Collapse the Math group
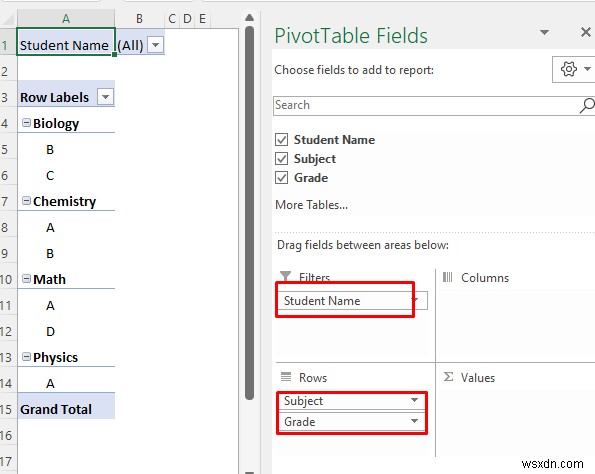The height and width of the screenshot is (474, 595). tap(26, 279)
